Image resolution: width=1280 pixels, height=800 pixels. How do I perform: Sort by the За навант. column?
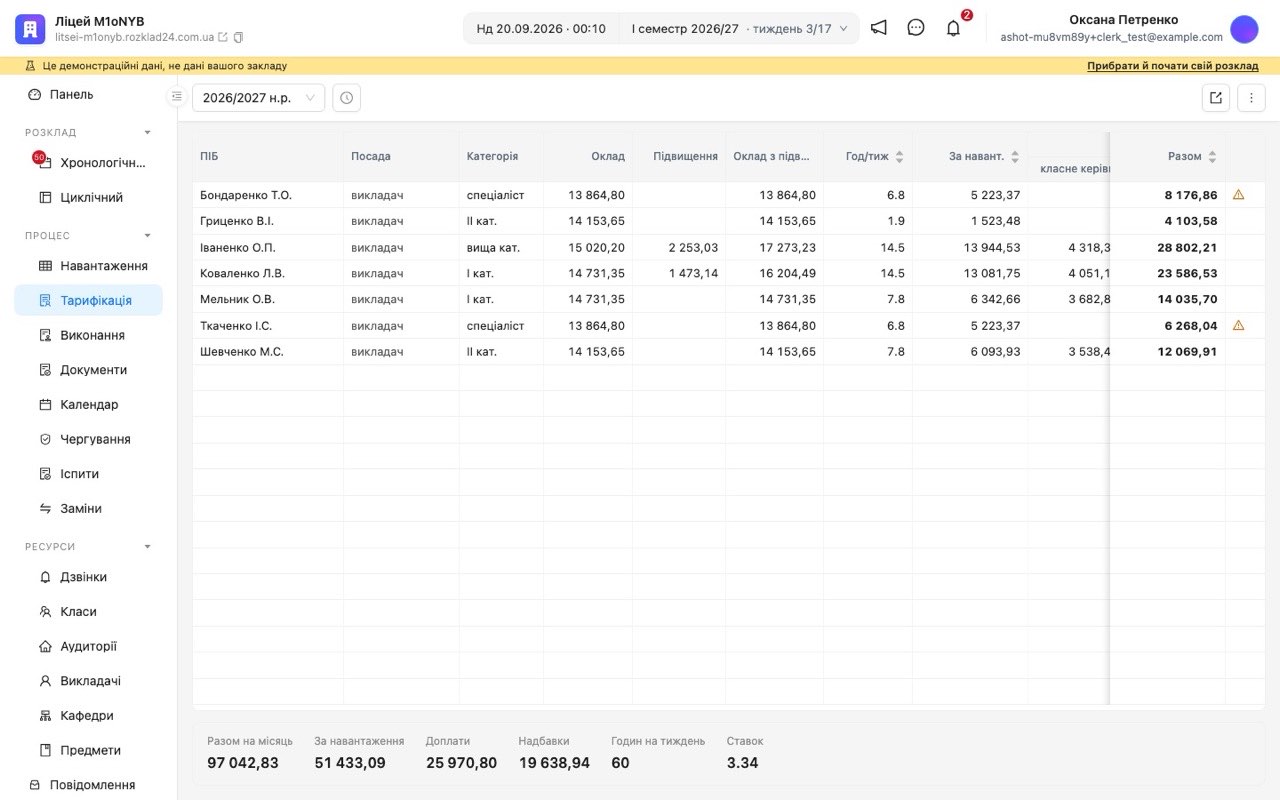pos(1015,157)
